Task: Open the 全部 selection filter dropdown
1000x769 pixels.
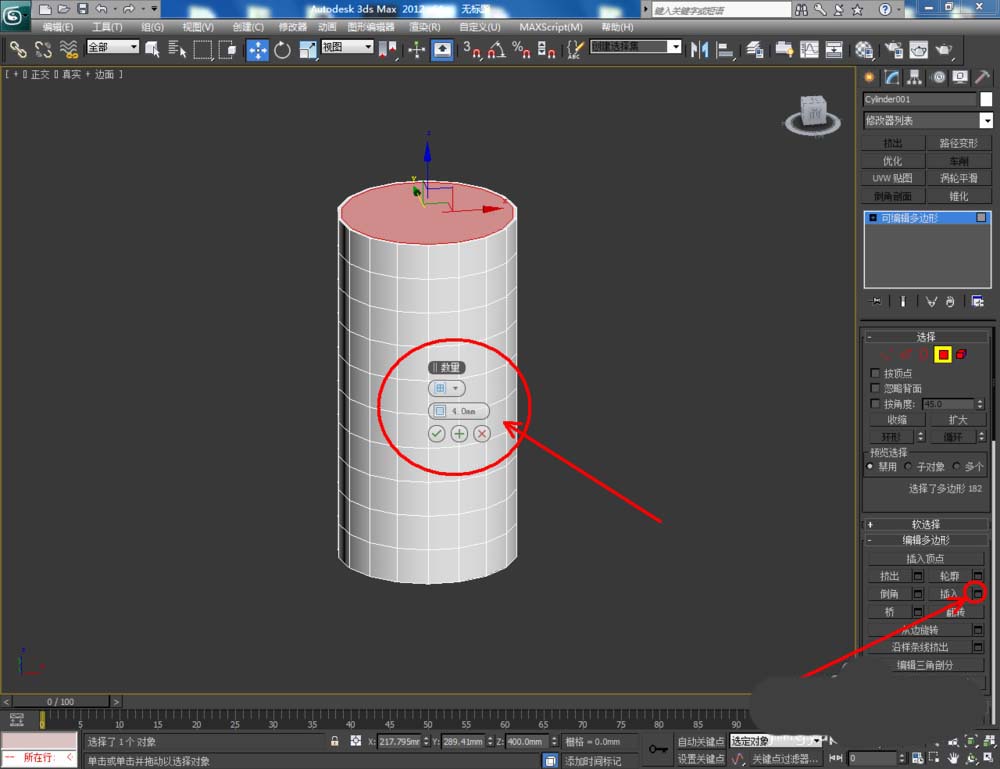Action: coord(112,47)
